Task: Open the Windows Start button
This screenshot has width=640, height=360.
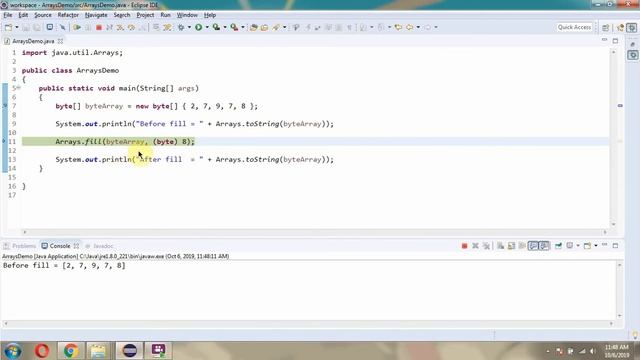Action: click(13, 351)
